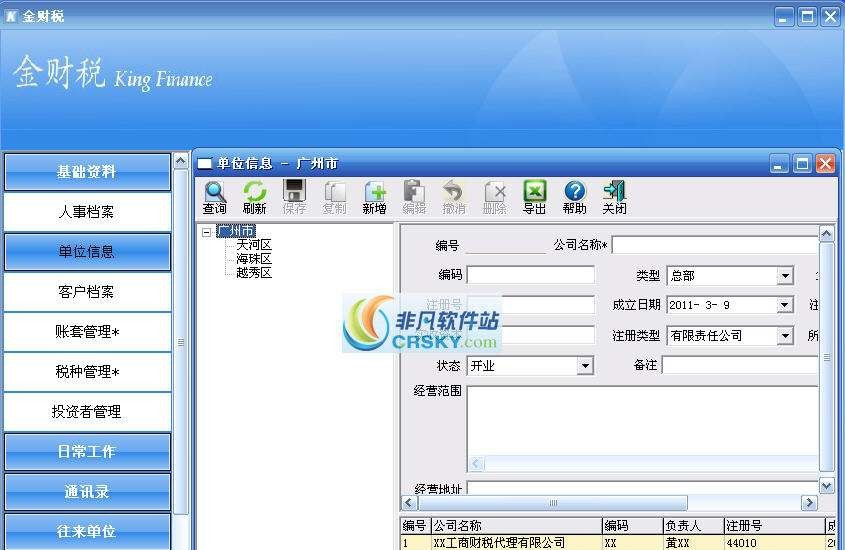Select 天河区 in the tree
The width and height of the screenshot is (845, 550).
click(x=253, y=245)
